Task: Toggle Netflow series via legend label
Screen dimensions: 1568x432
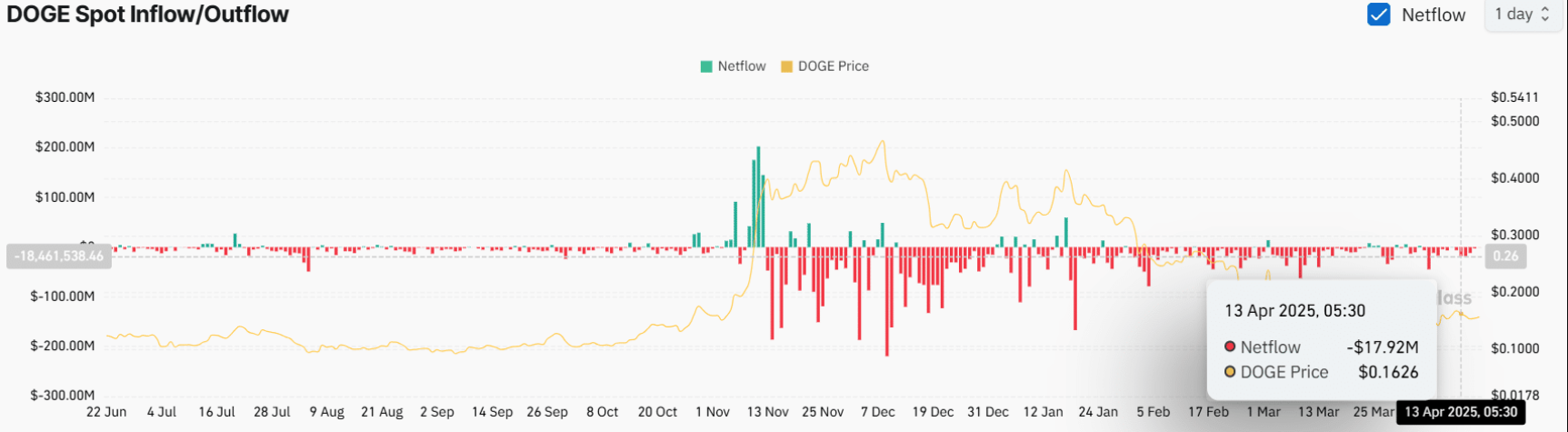Action: coord(742,66)
